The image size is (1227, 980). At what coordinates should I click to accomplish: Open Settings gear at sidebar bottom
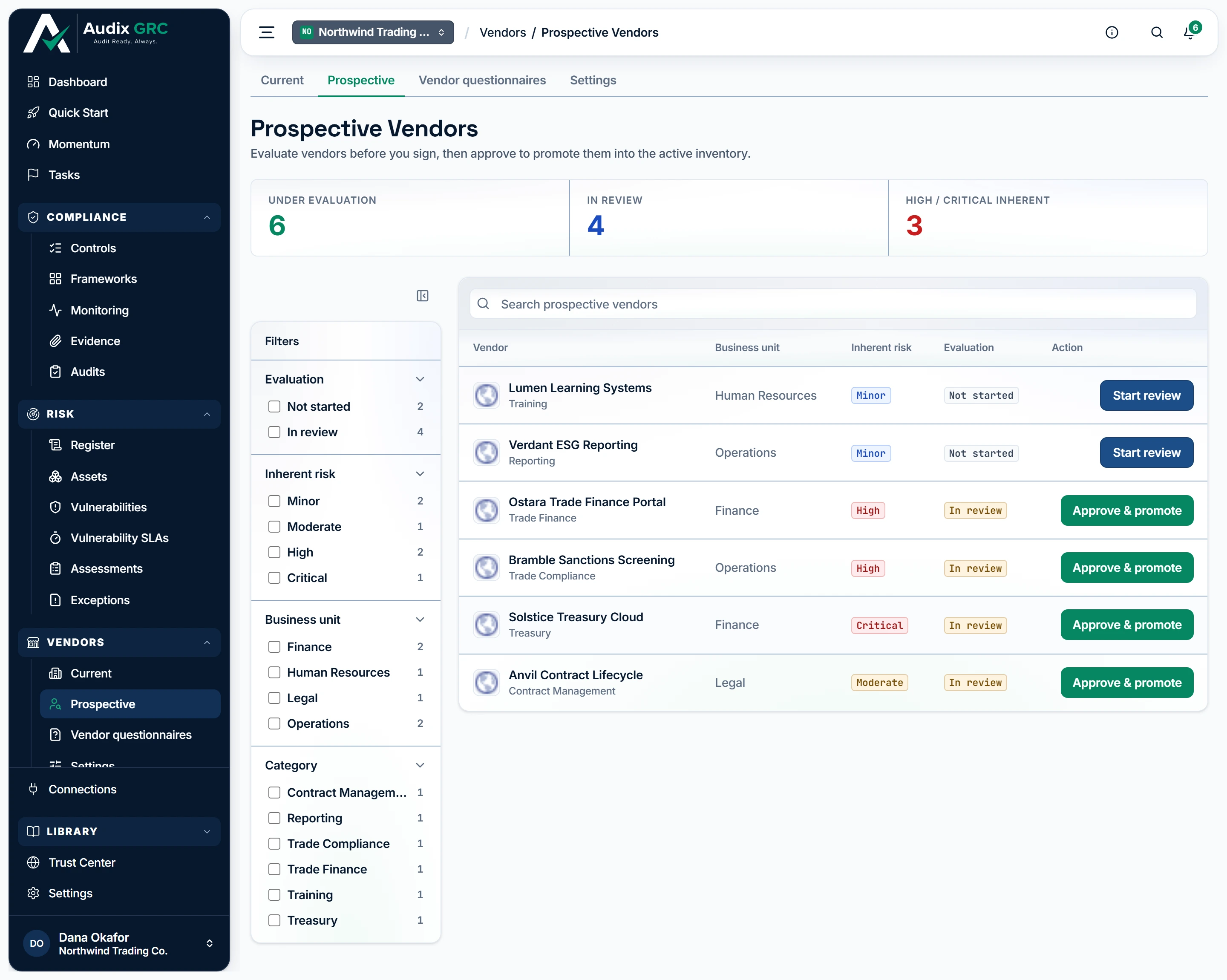120,894
